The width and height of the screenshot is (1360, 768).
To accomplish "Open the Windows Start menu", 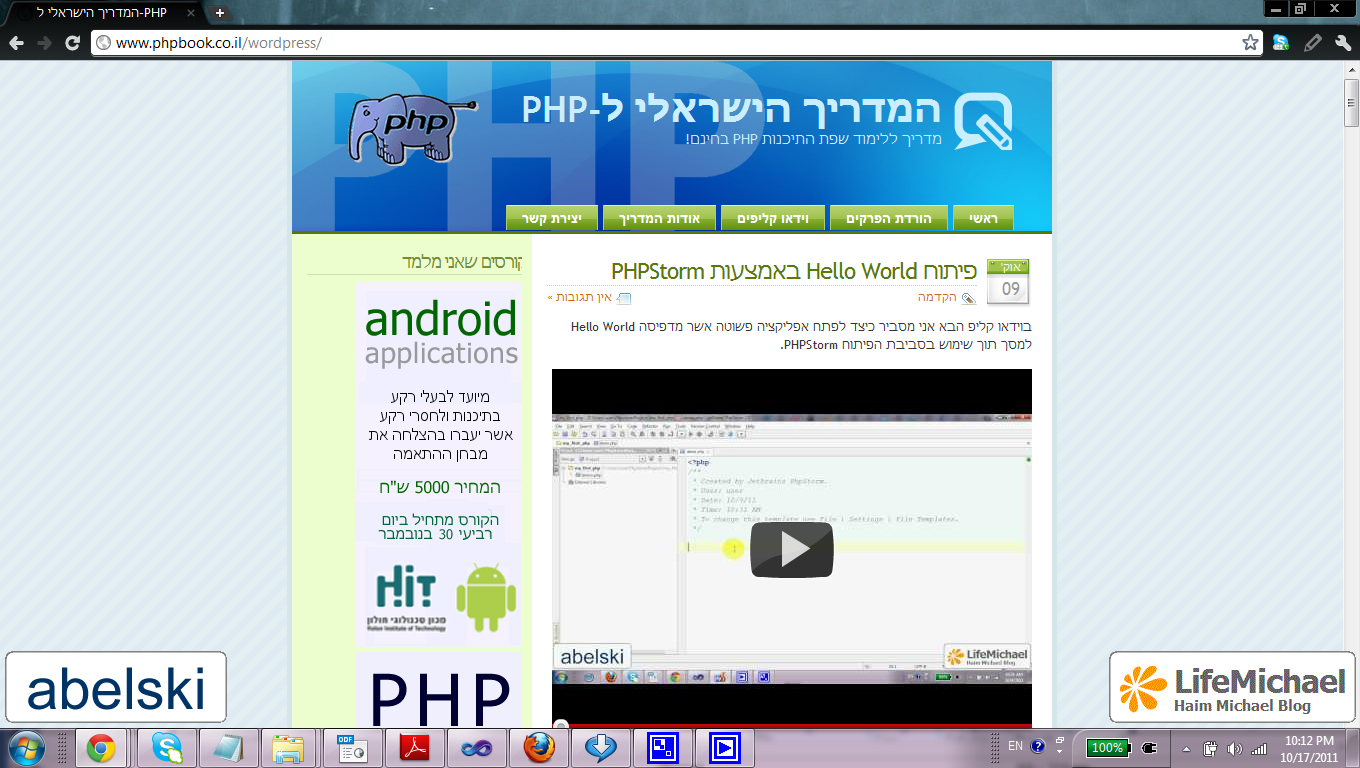I will [25, 747].
